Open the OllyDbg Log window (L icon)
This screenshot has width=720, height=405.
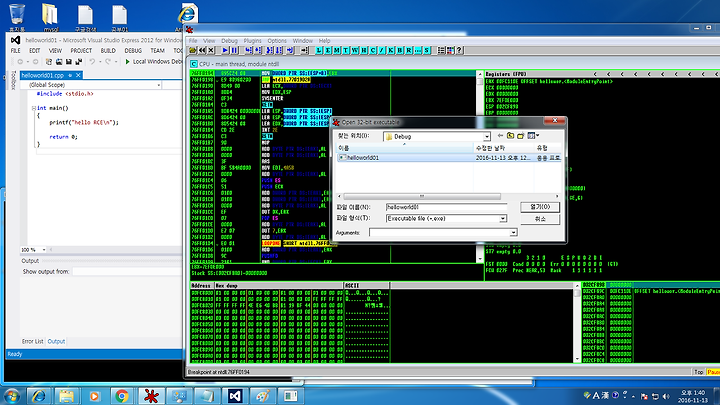[x=319, y=50]
